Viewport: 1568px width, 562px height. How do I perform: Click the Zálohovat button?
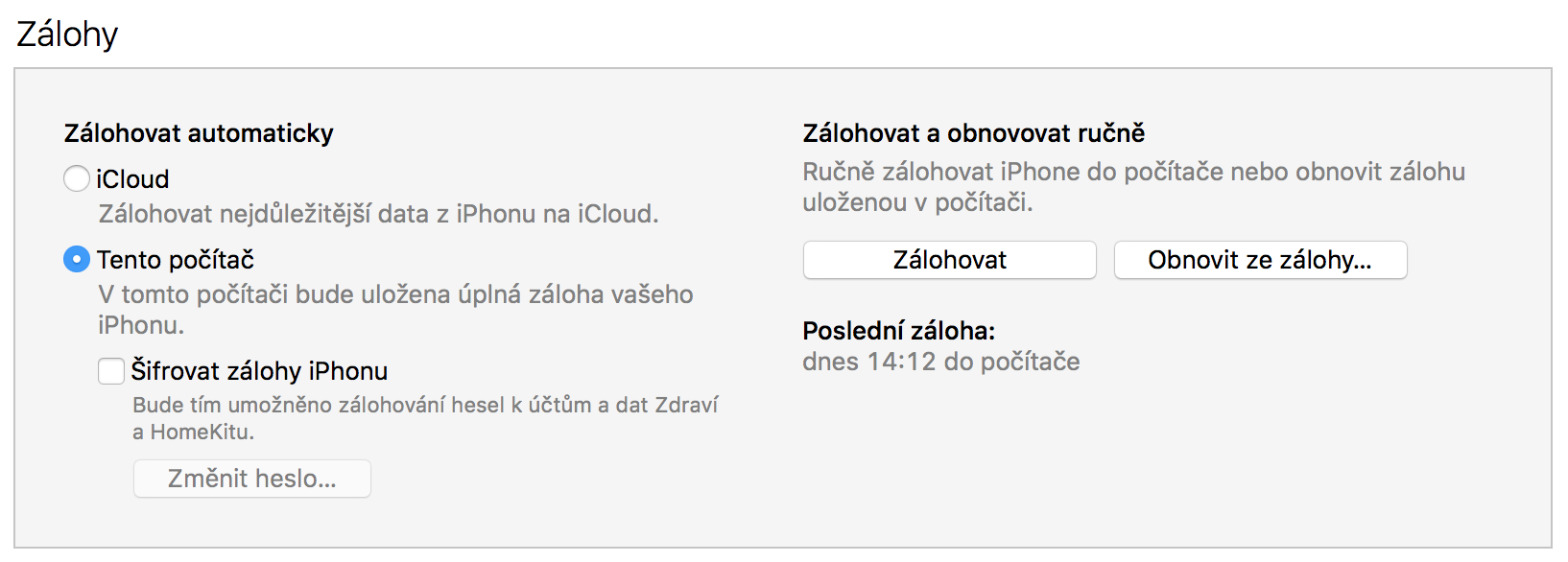click(949, 260)
